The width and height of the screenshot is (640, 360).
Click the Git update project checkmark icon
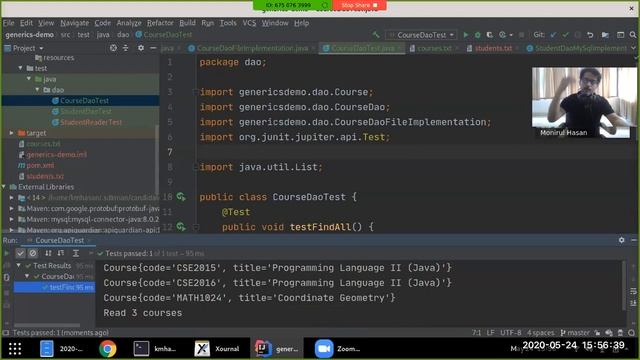tap(553, 35)
